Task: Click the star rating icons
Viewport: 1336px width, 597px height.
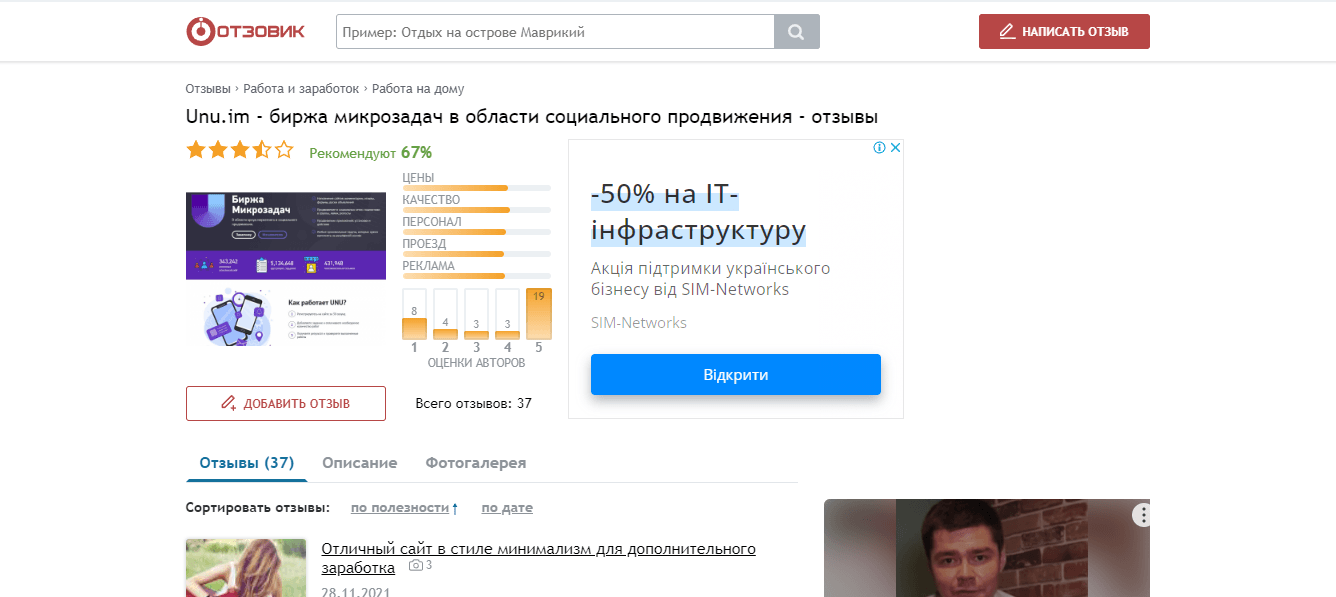Action: (240, 151)
